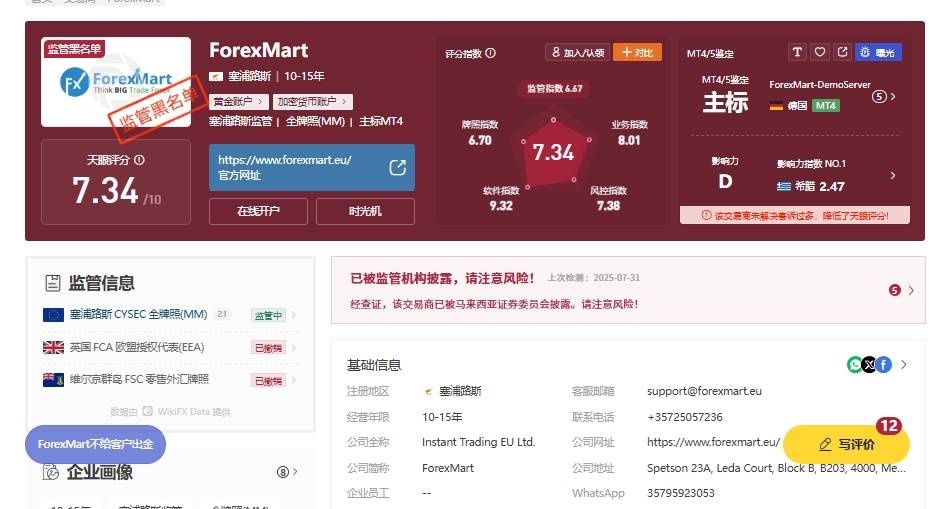The width and height of the screenshot is (941, 509).
Task: Click the X (Twitter) social icon
Action: coord(869,364)
